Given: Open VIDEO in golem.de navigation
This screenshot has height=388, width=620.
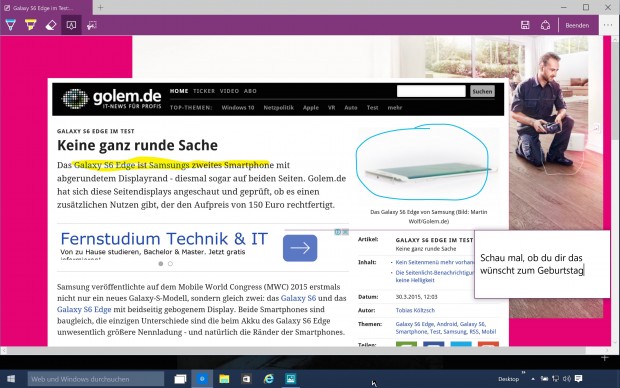Looking at the screenshot, I should pos(229,91).
